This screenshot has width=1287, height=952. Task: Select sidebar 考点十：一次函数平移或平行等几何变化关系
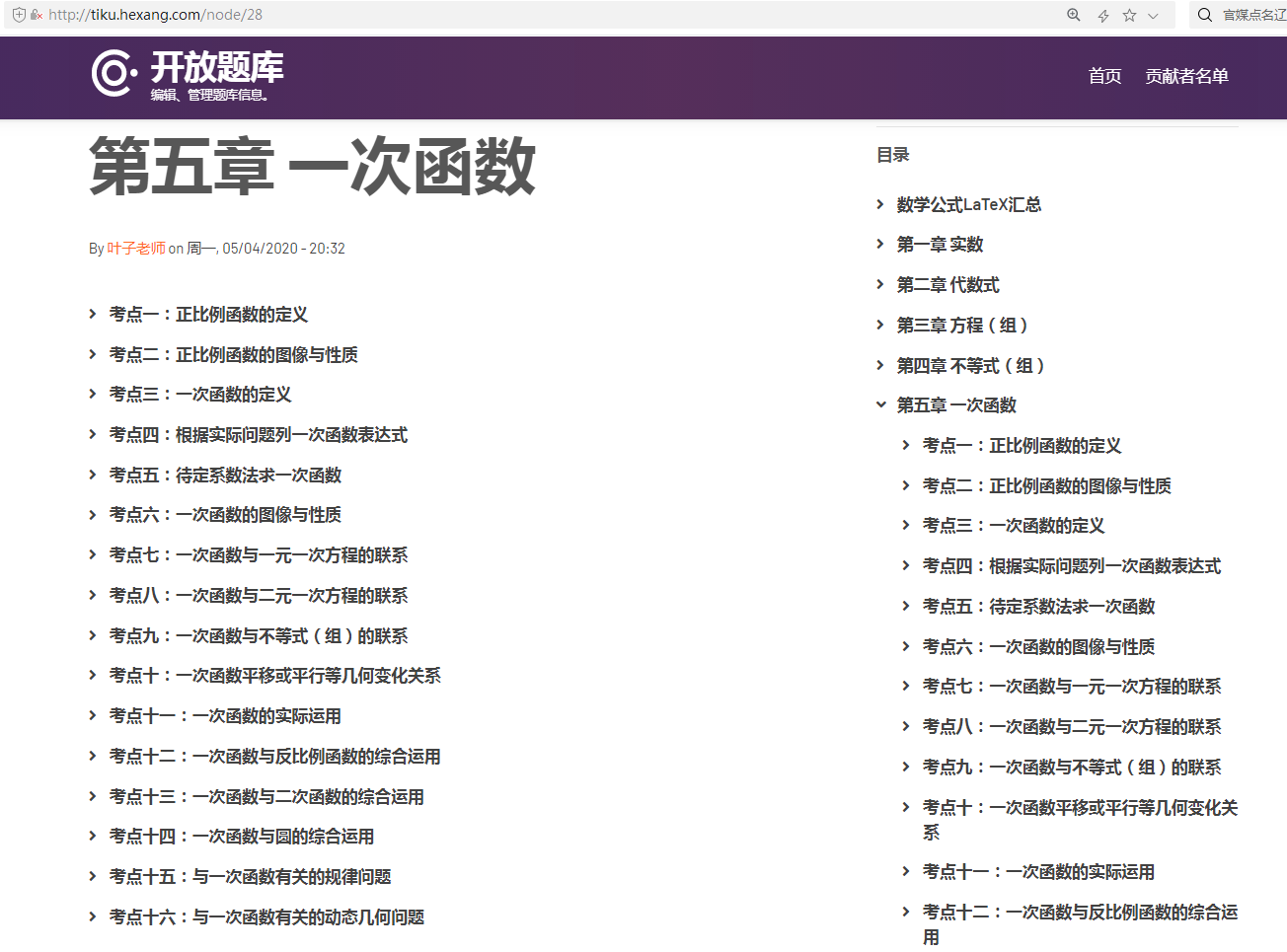point(1080,820)
